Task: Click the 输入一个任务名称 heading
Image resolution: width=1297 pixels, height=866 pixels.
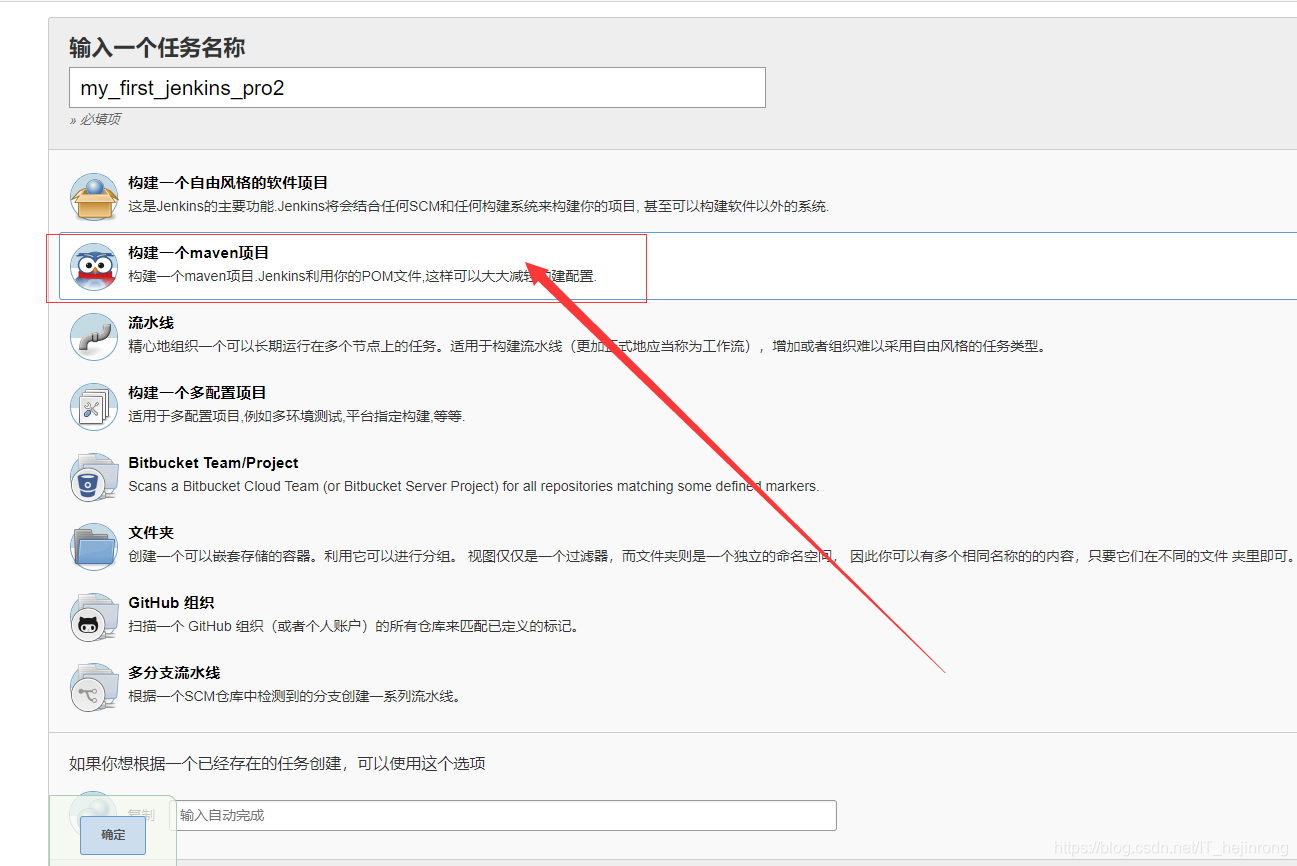Action: tap(157, 48)
